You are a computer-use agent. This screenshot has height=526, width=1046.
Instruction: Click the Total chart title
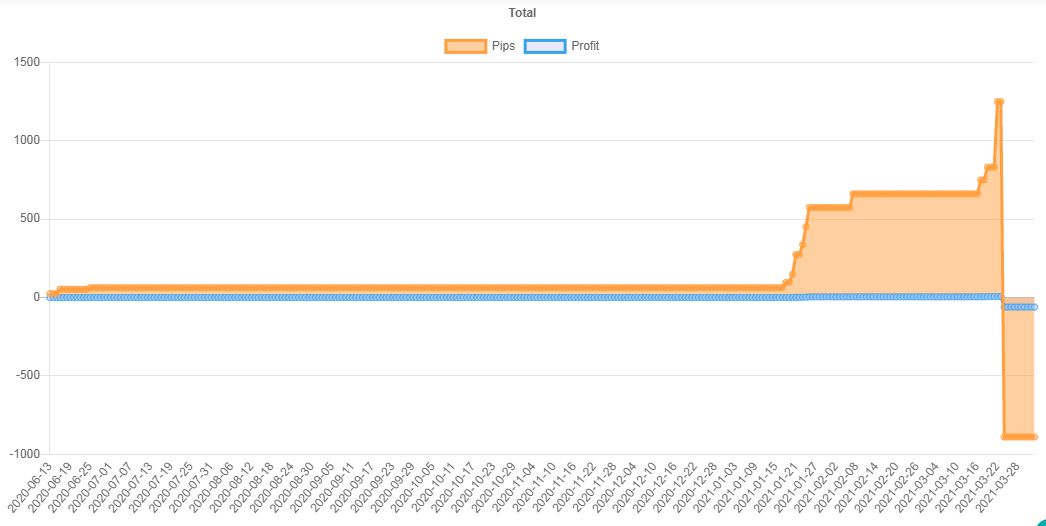pos(522,13)
